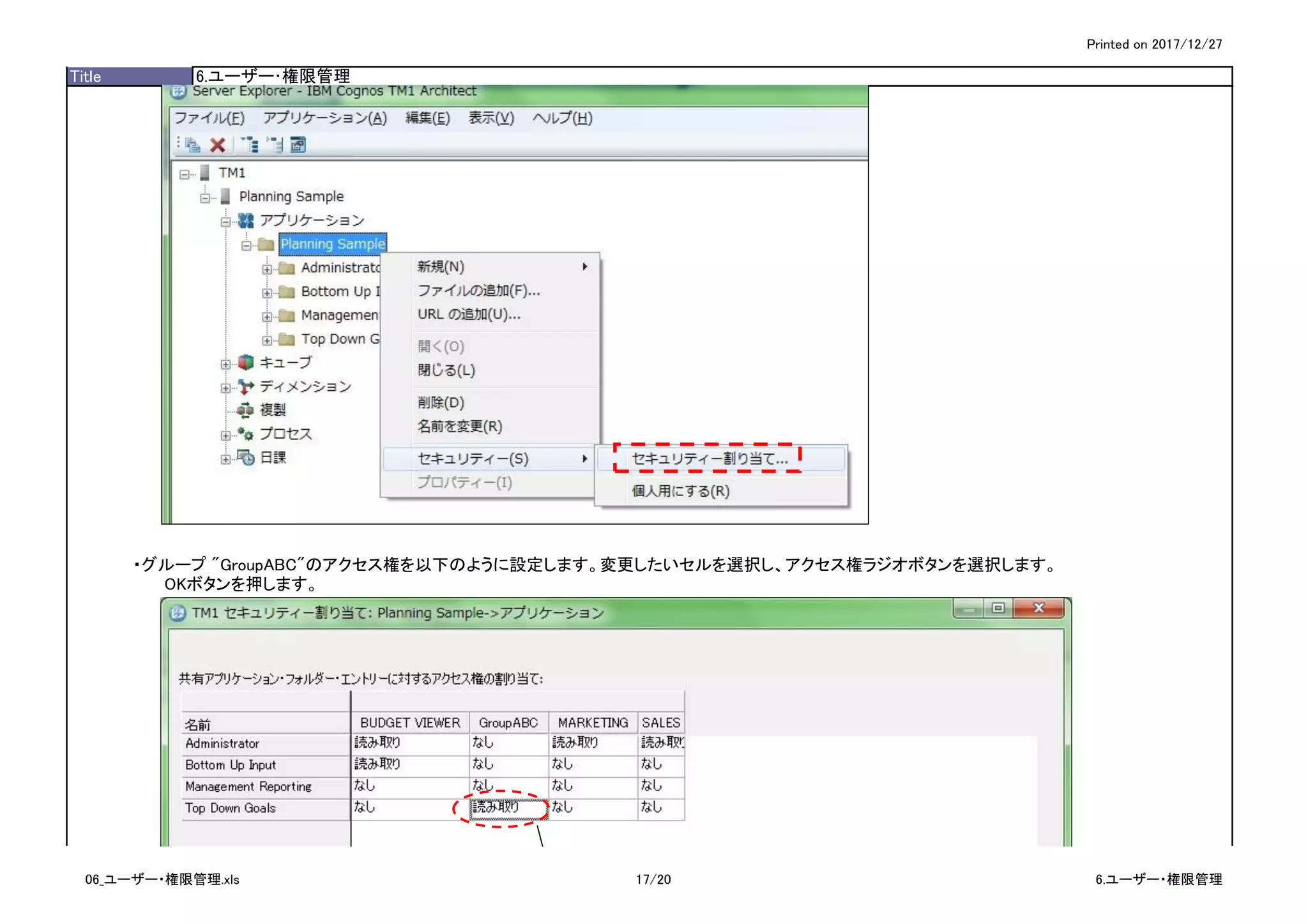Image resolution: width=1308 pixels, height=924 pixels.
Task: Click the 日課 chore clock icon
Action: [247, 457]
